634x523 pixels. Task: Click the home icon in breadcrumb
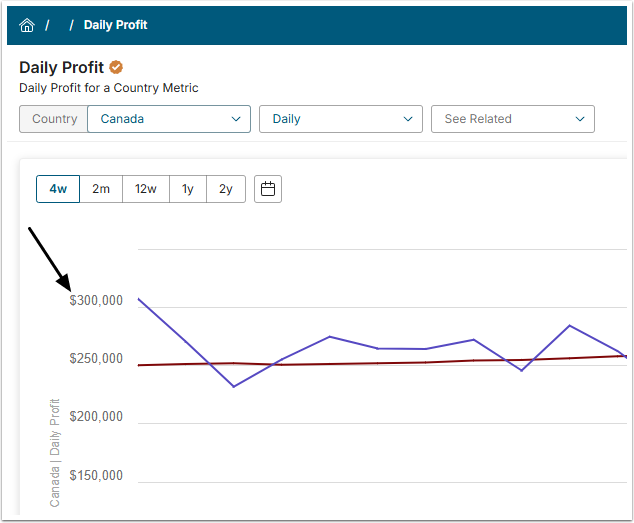27,25
